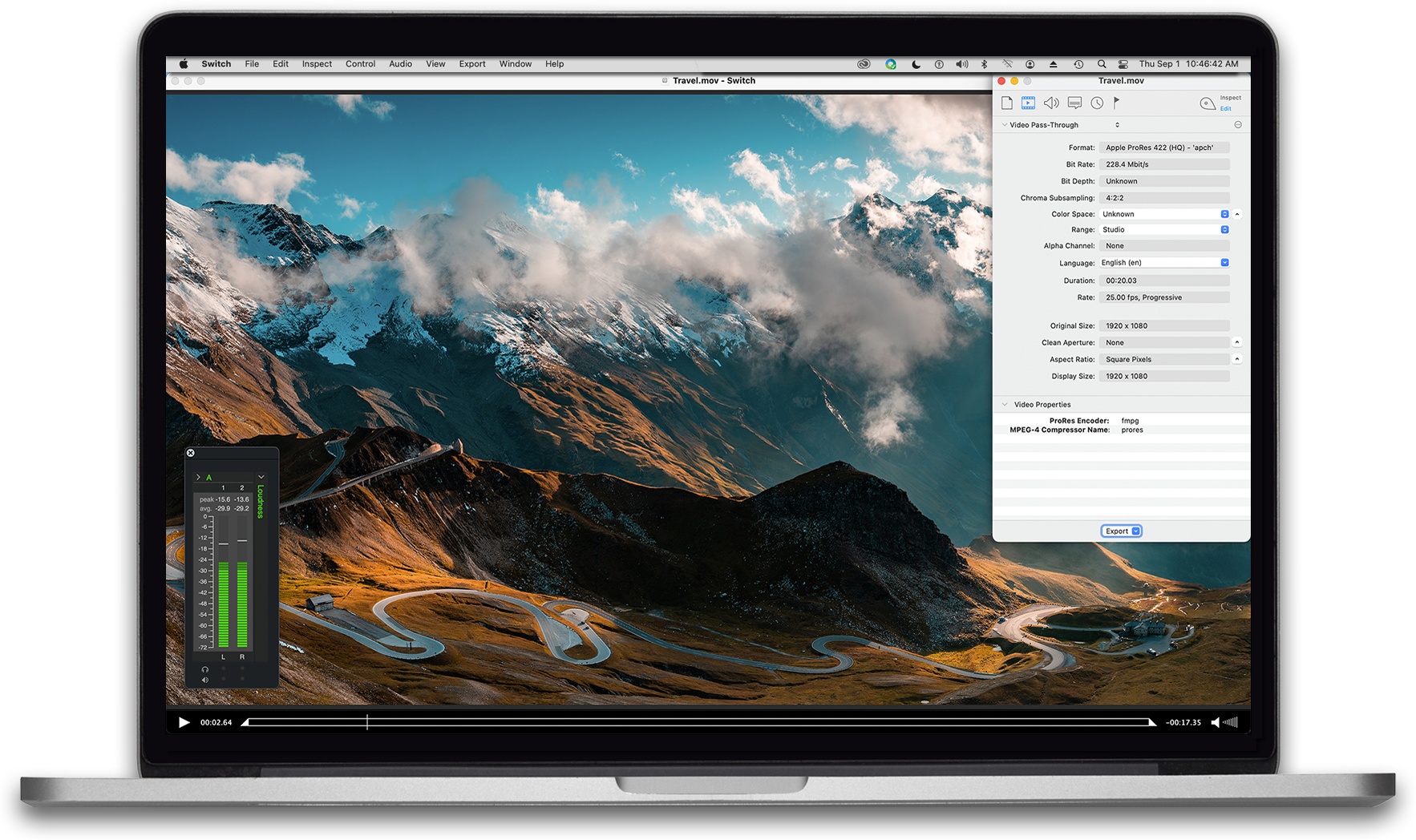Expand audio track A in meter

pos(198,478)
